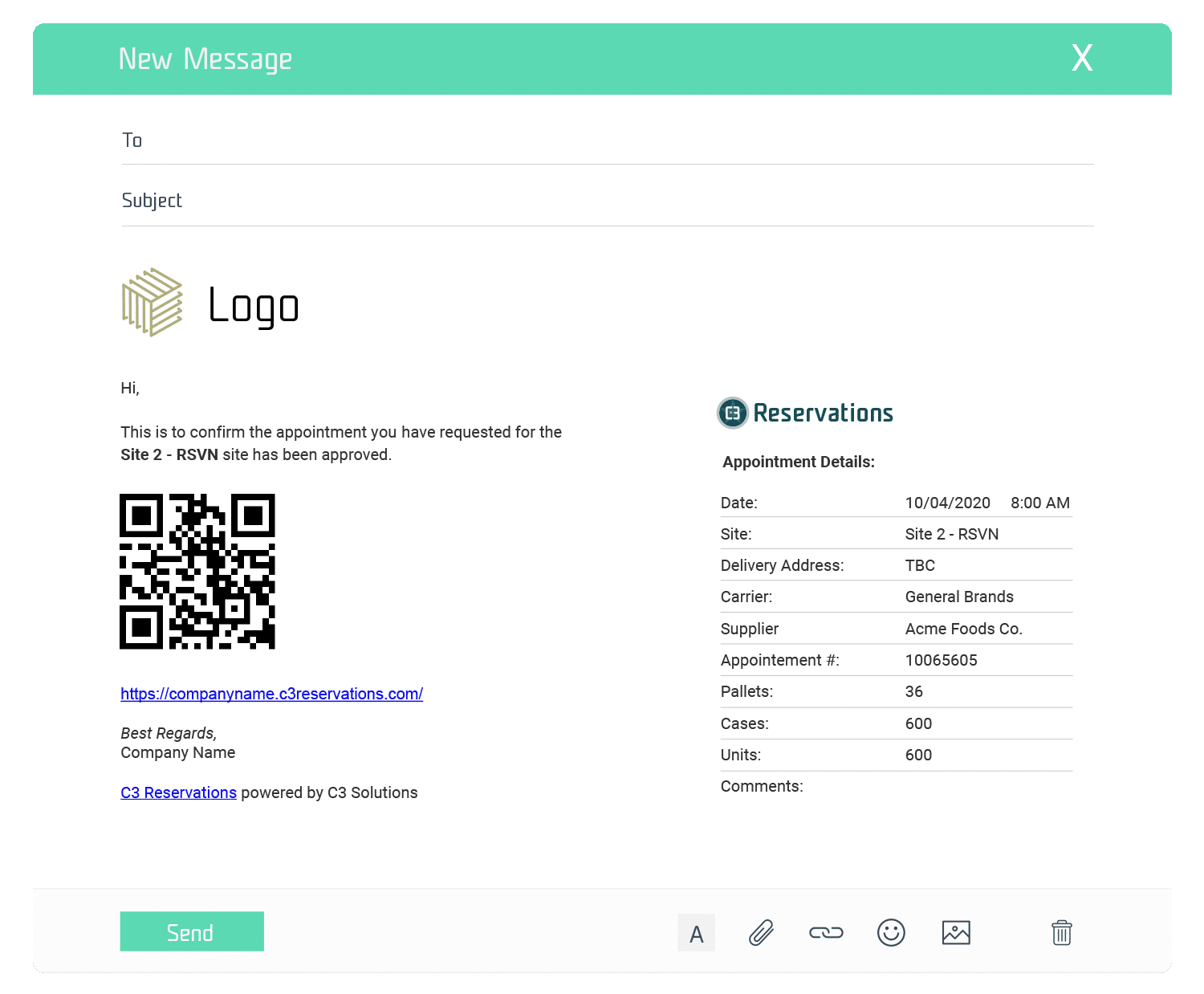Click the Supplier label
The height and width of the screenshot is (994, 1204).
tap(750, 629)
